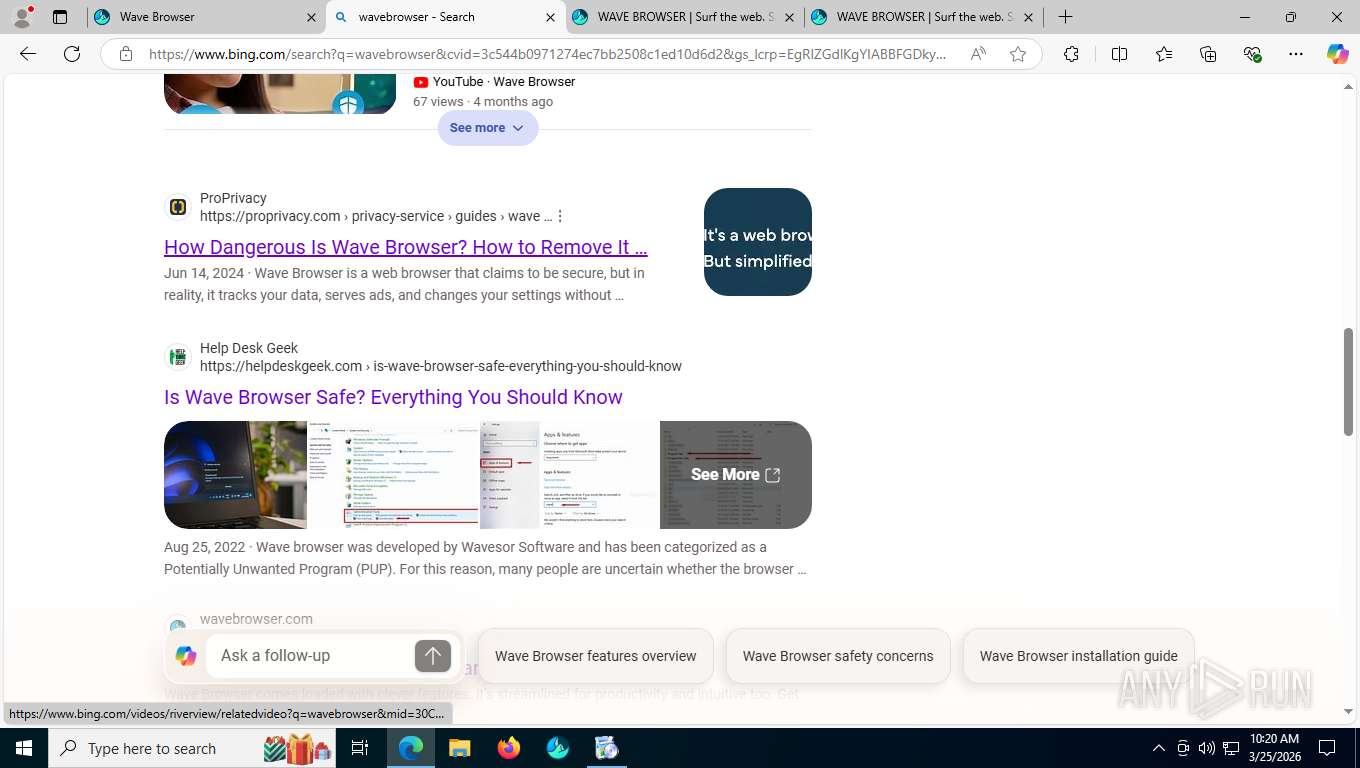Open a new tab with plus
This screenshot has height=768, width=1360.
click(x=1066, y=17)
